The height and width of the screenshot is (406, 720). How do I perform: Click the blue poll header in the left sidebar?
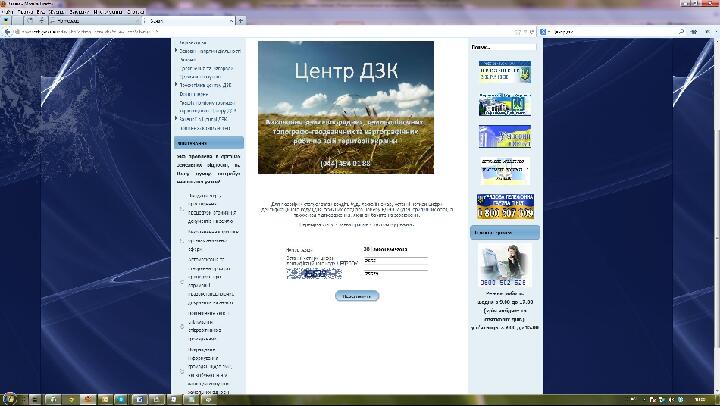(x=209, y=143)
